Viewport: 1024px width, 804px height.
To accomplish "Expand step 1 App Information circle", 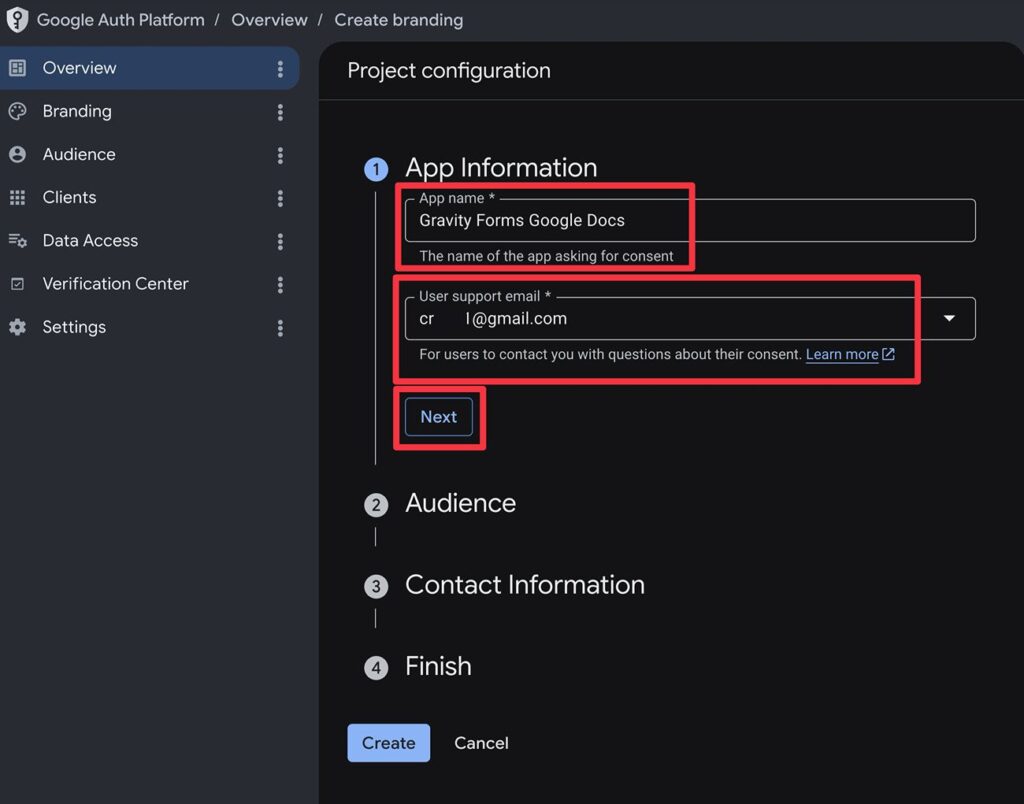I will click(x=376, y=169).
